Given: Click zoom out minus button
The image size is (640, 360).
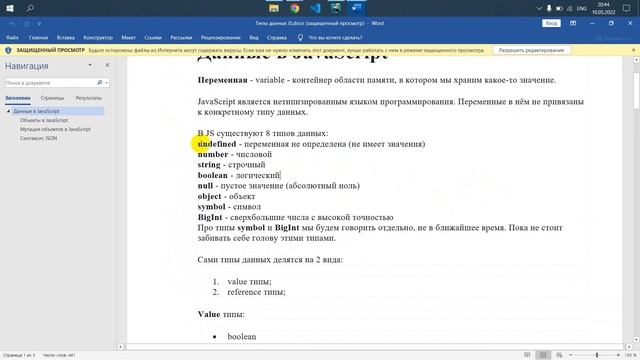Looking at the screenshot, I should pos(571,356).
